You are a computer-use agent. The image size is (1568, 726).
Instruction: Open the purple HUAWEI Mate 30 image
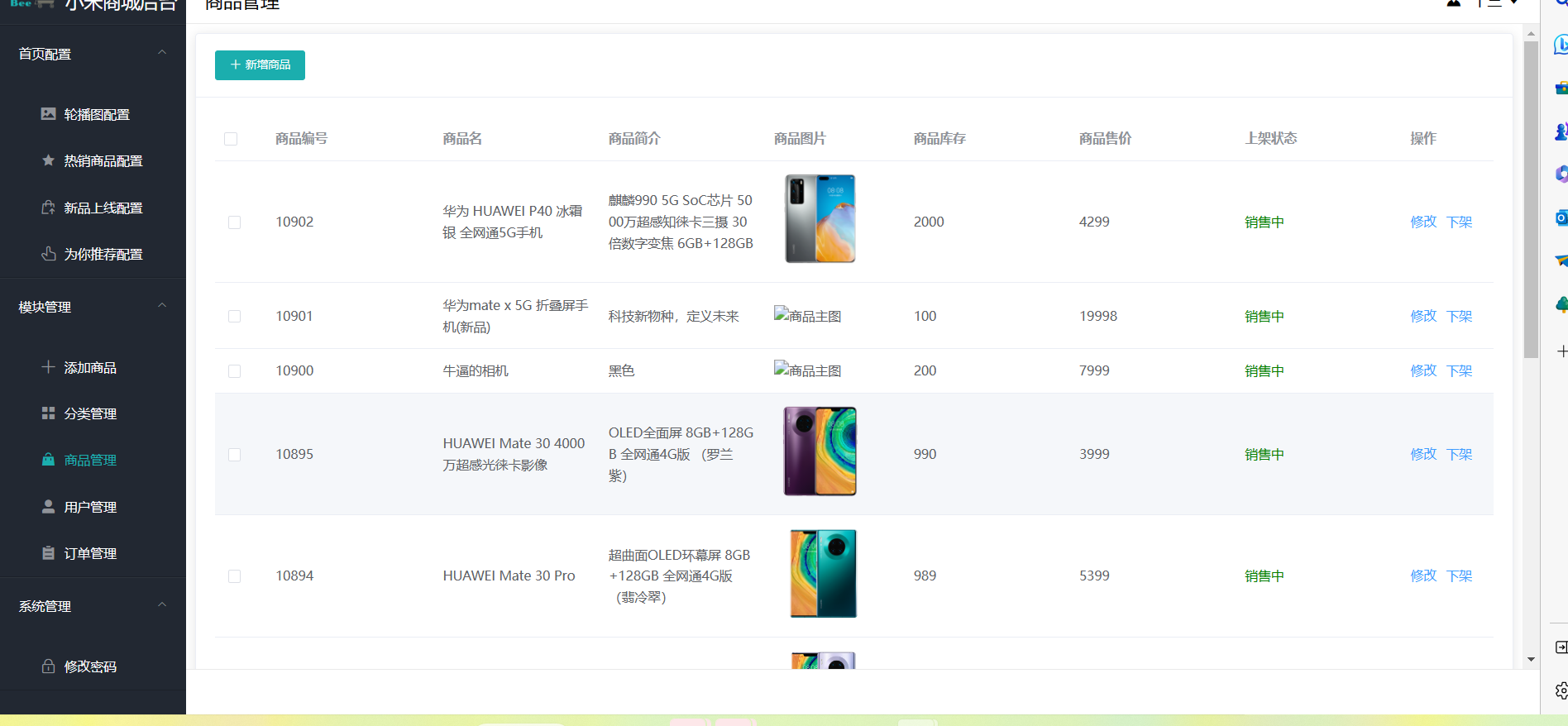click(820, 451)
